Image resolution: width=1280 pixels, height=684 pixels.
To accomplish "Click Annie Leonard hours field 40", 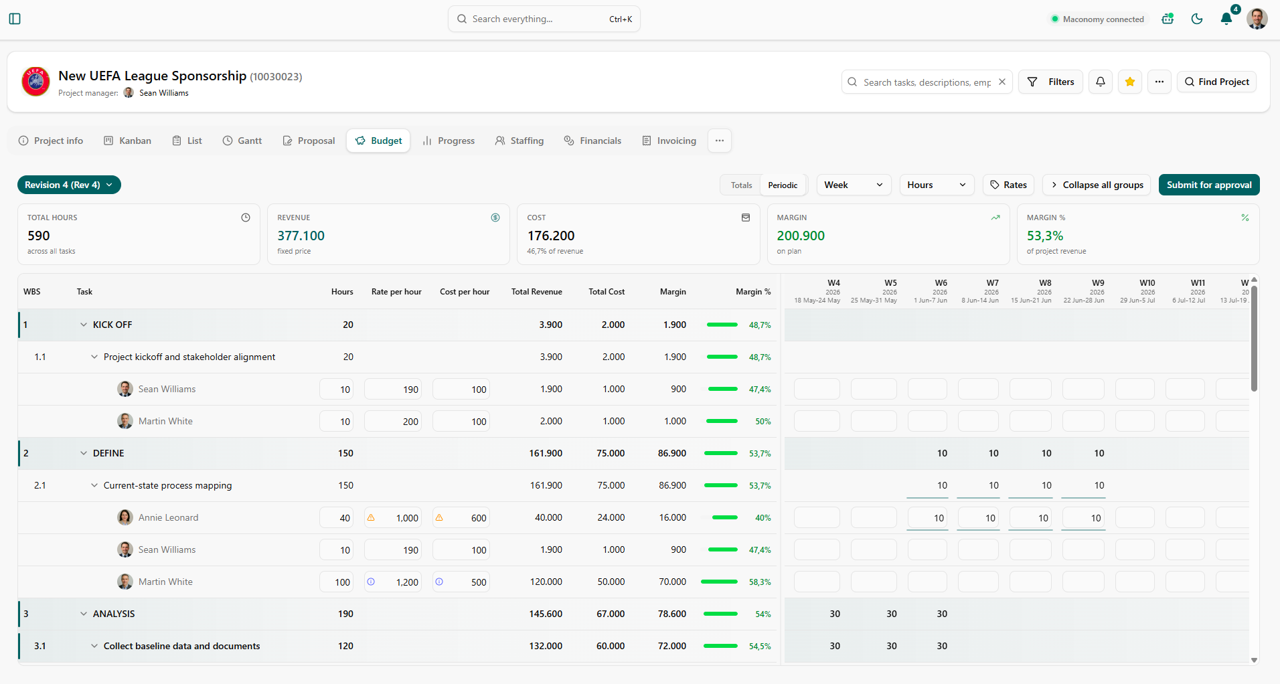I will click(336, 518).
